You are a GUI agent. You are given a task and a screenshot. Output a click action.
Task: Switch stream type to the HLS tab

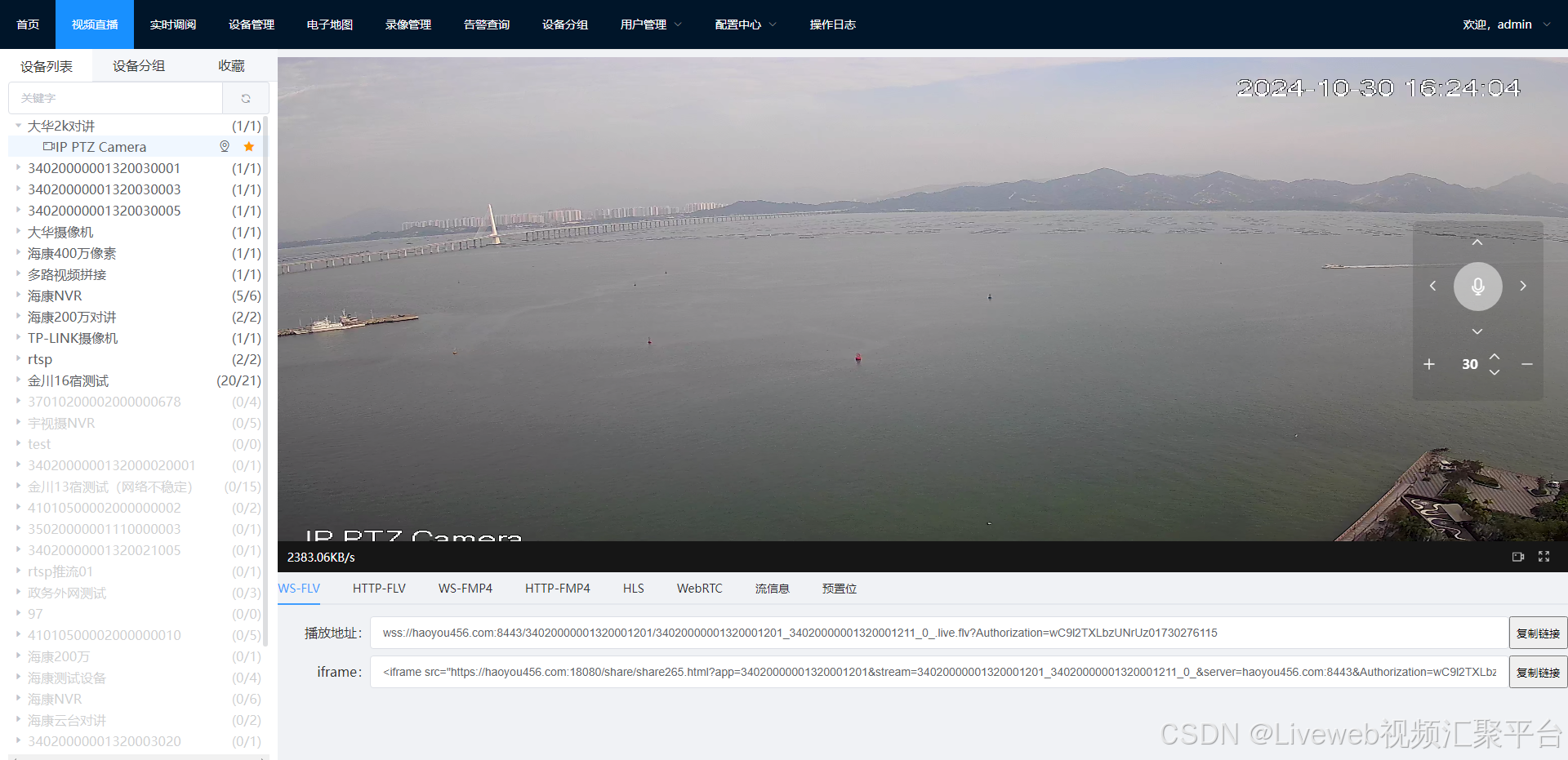(x=633, y=588)
